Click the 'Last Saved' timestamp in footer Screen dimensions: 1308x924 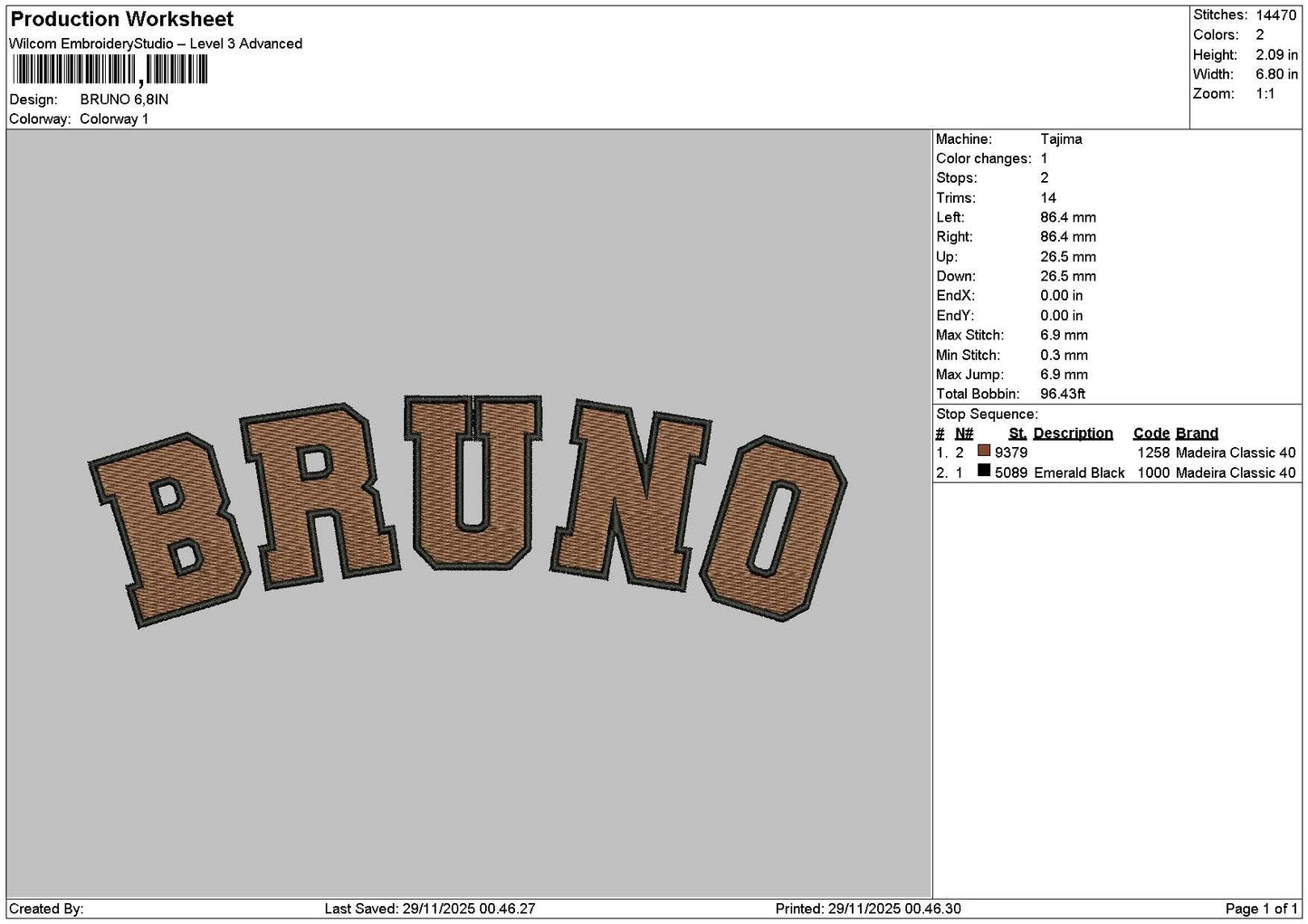click(430, 909)
